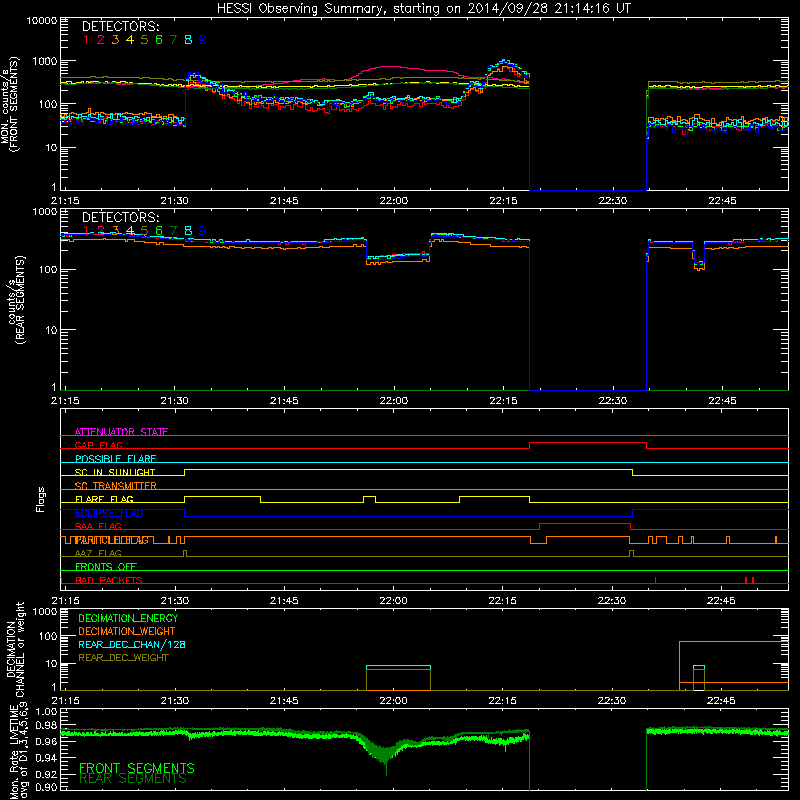Click the 21:15 tick under decimation panel
Viewport: 800px width, 800px height.
[x=65, y=701]
